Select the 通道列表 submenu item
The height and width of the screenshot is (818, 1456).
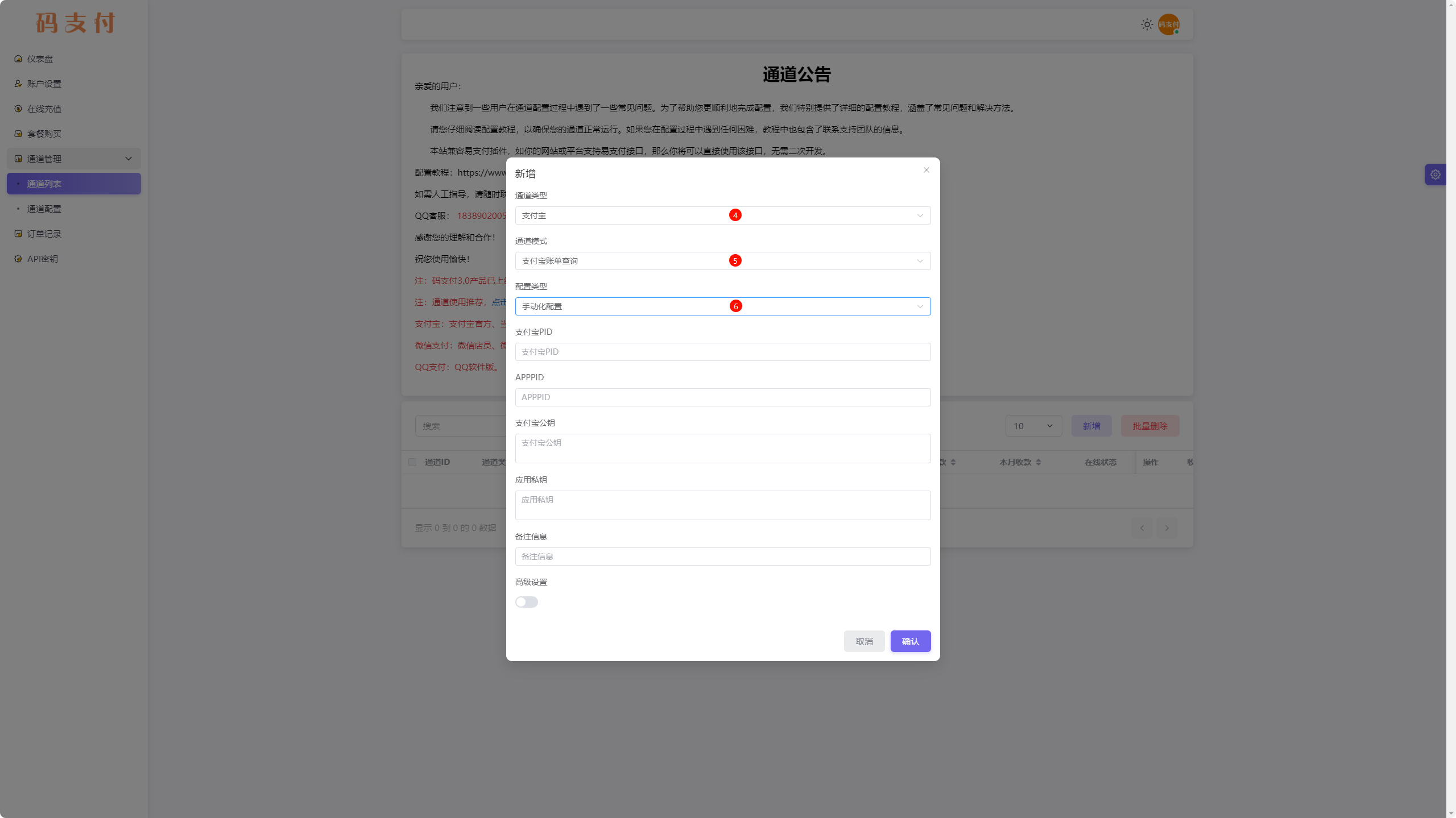(x=44, y=184)
